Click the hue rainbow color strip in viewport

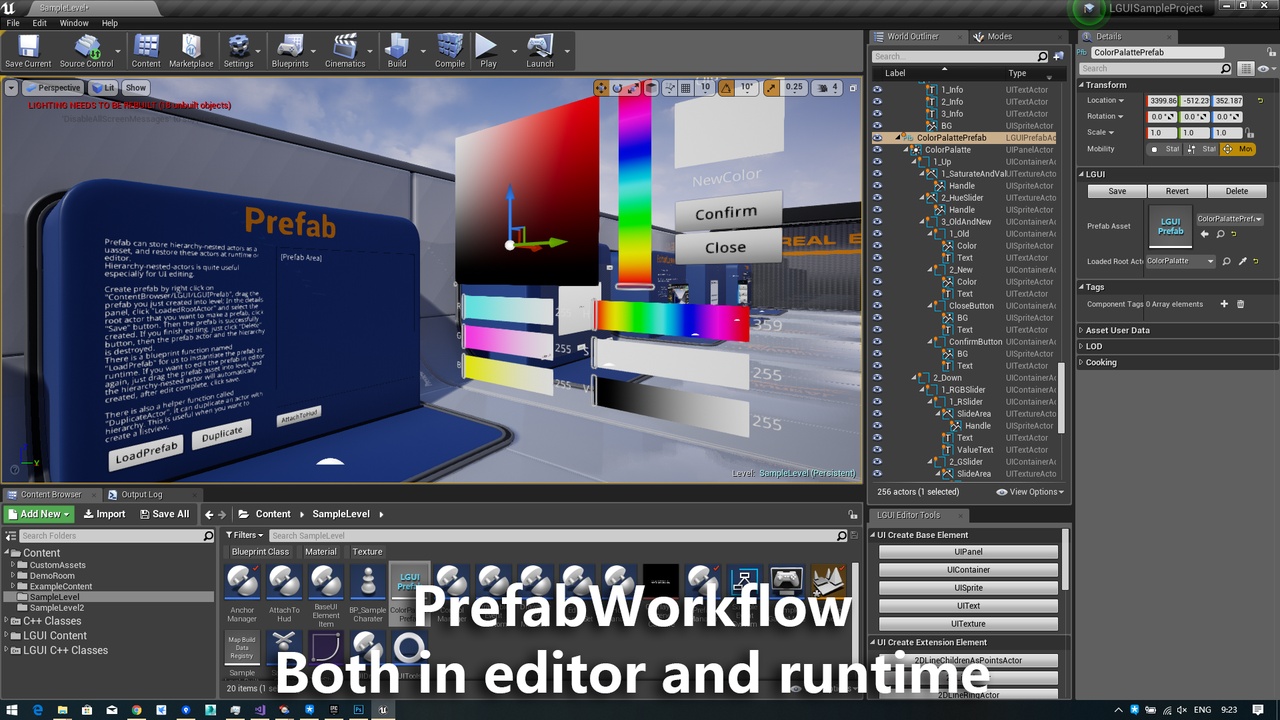[x=634, y=190]
